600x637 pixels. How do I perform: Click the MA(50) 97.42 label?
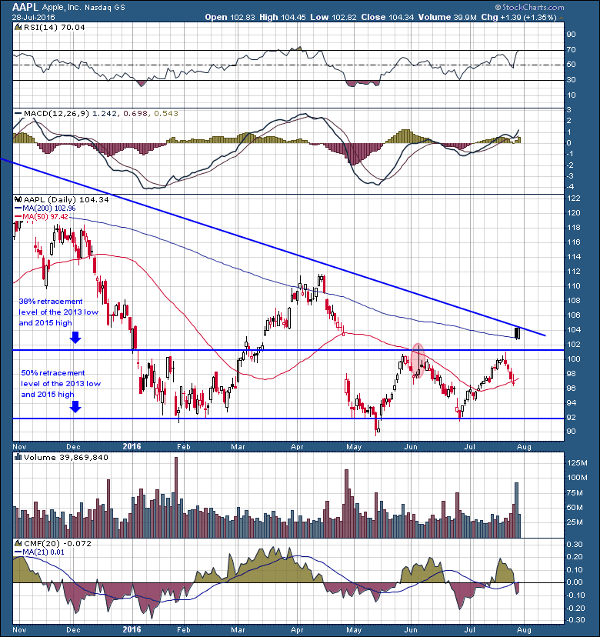coord(45,217)
